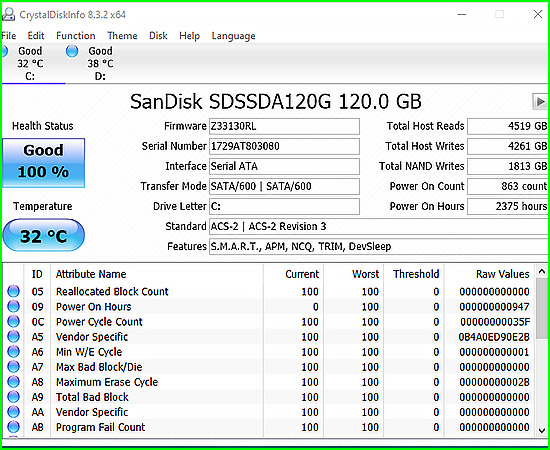Image resolution: width=550 pixels, height=450 pixels.
Task: Click the Total Host Reads value 4519 GB
Action: point(508,126)
